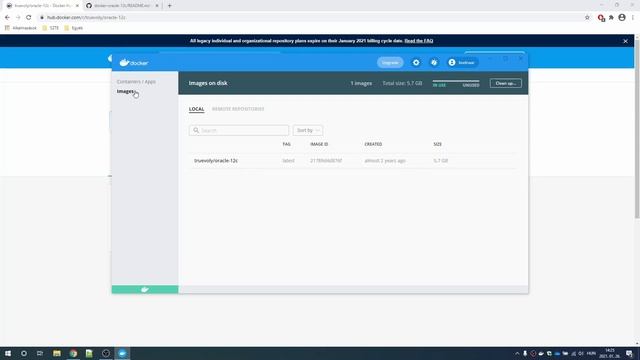This screenshot has width=640, height=360.
Task: Open the Docker troubleshoot bug icon
Action: point(434,62)
